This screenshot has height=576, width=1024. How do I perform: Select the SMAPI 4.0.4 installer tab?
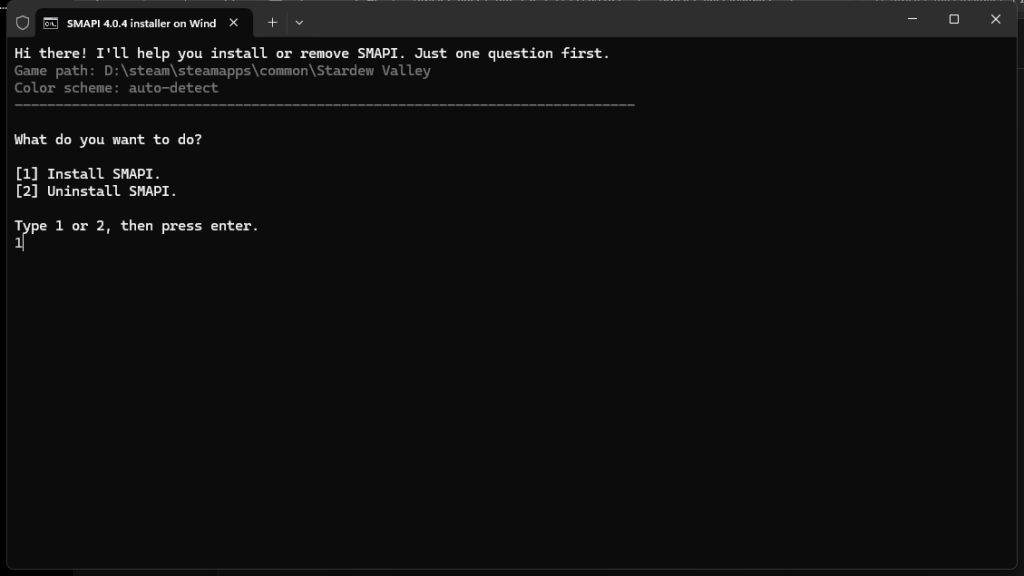tap(140, 23)
